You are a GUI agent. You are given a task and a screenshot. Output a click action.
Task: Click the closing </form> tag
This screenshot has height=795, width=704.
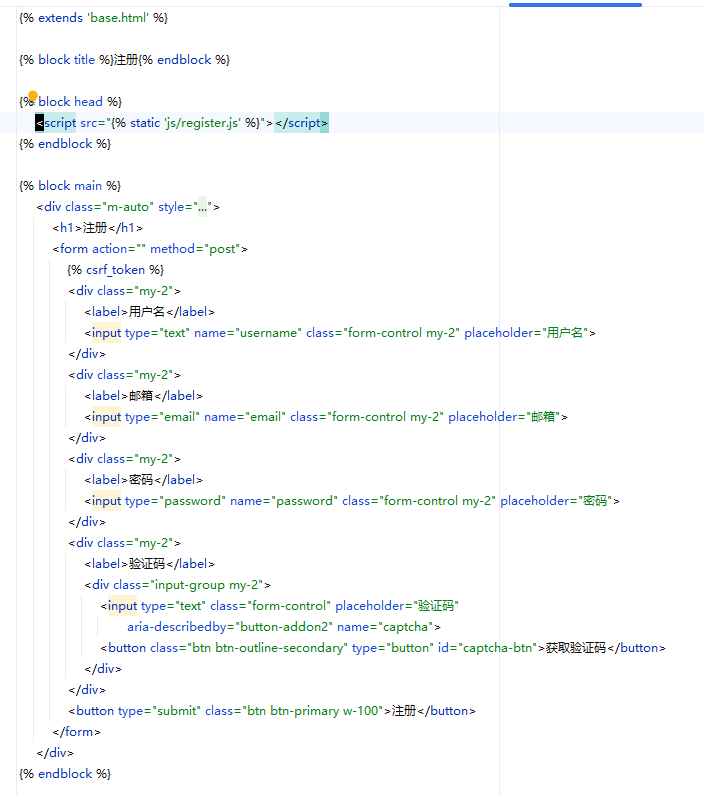pos(77,732)
